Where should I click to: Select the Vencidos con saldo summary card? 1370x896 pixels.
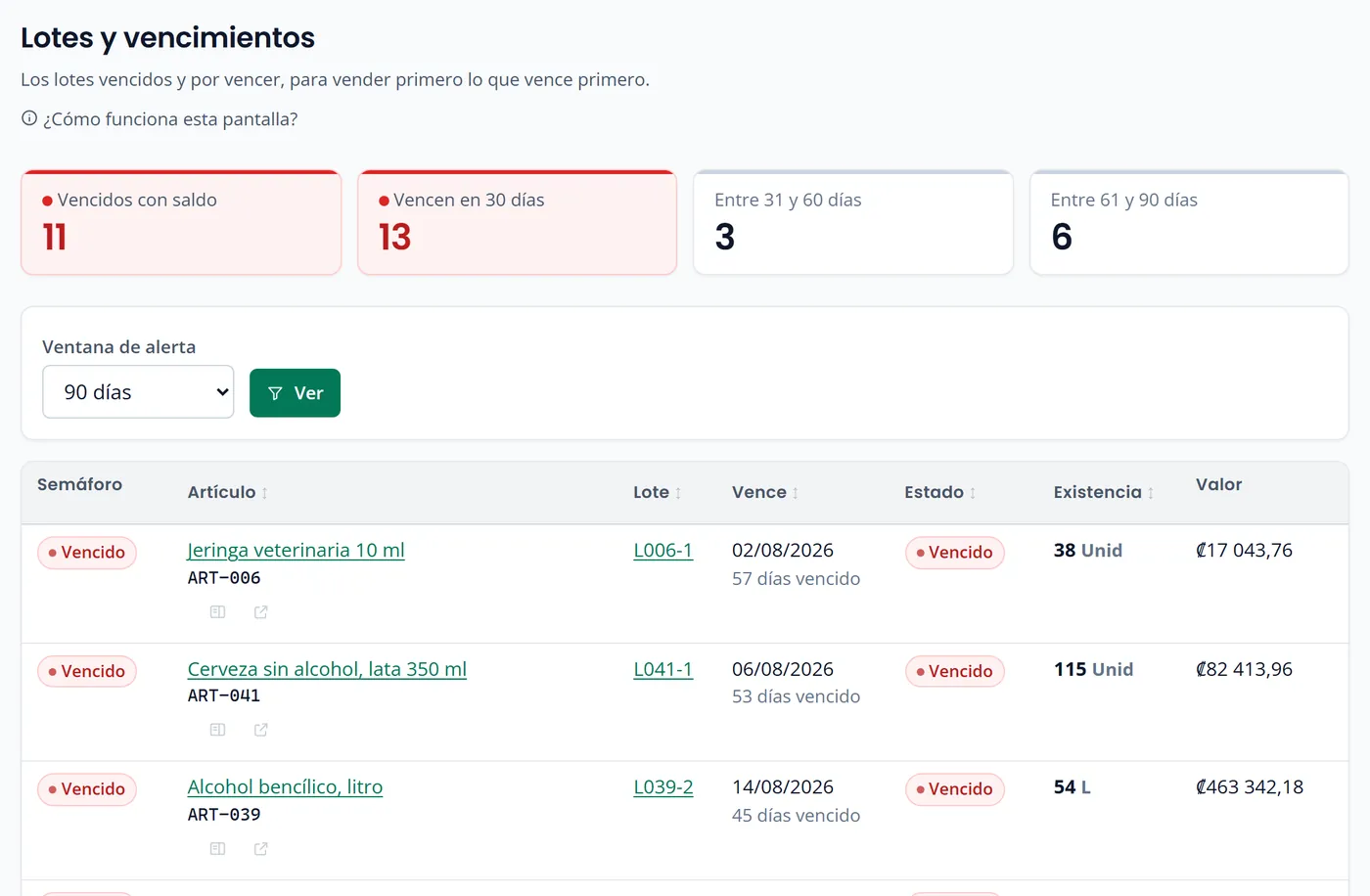[181, 223]
